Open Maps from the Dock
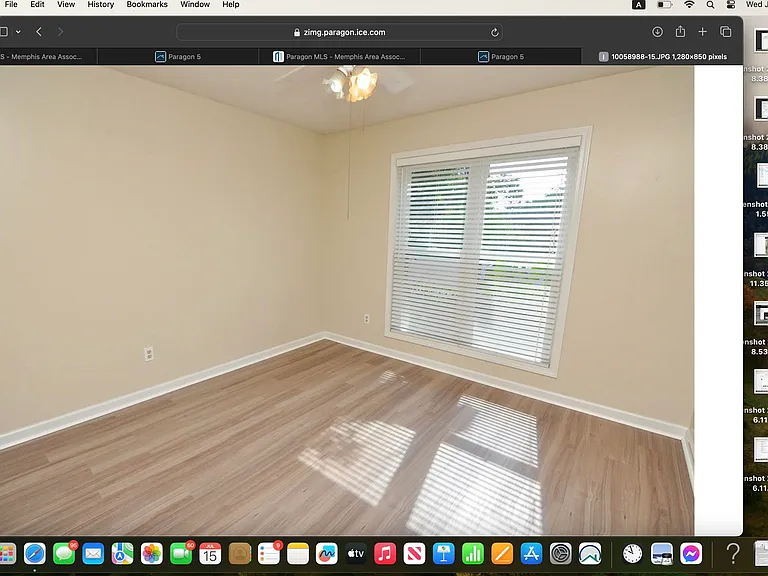 click(x=122, y=554)
